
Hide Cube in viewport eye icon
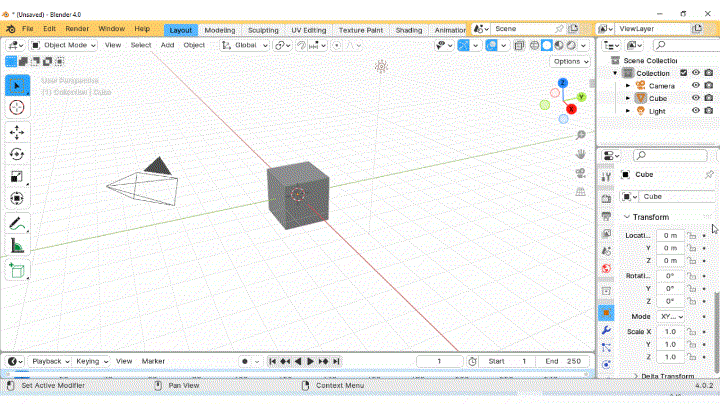(696, 98)
